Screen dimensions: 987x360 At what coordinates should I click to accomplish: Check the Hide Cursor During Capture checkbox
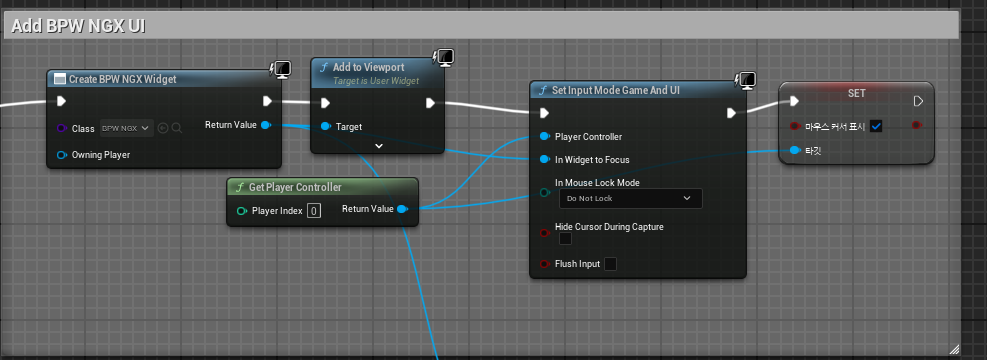point(565,239)
